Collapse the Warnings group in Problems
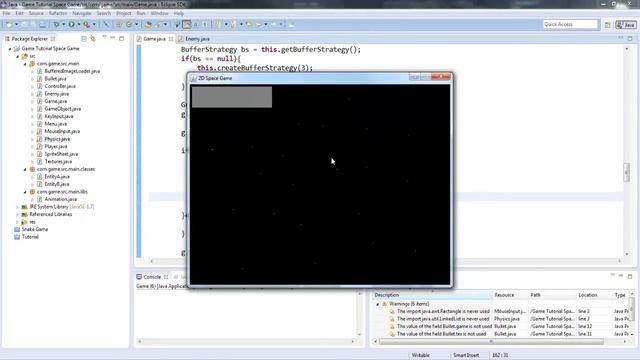 [x=377, y=304]
